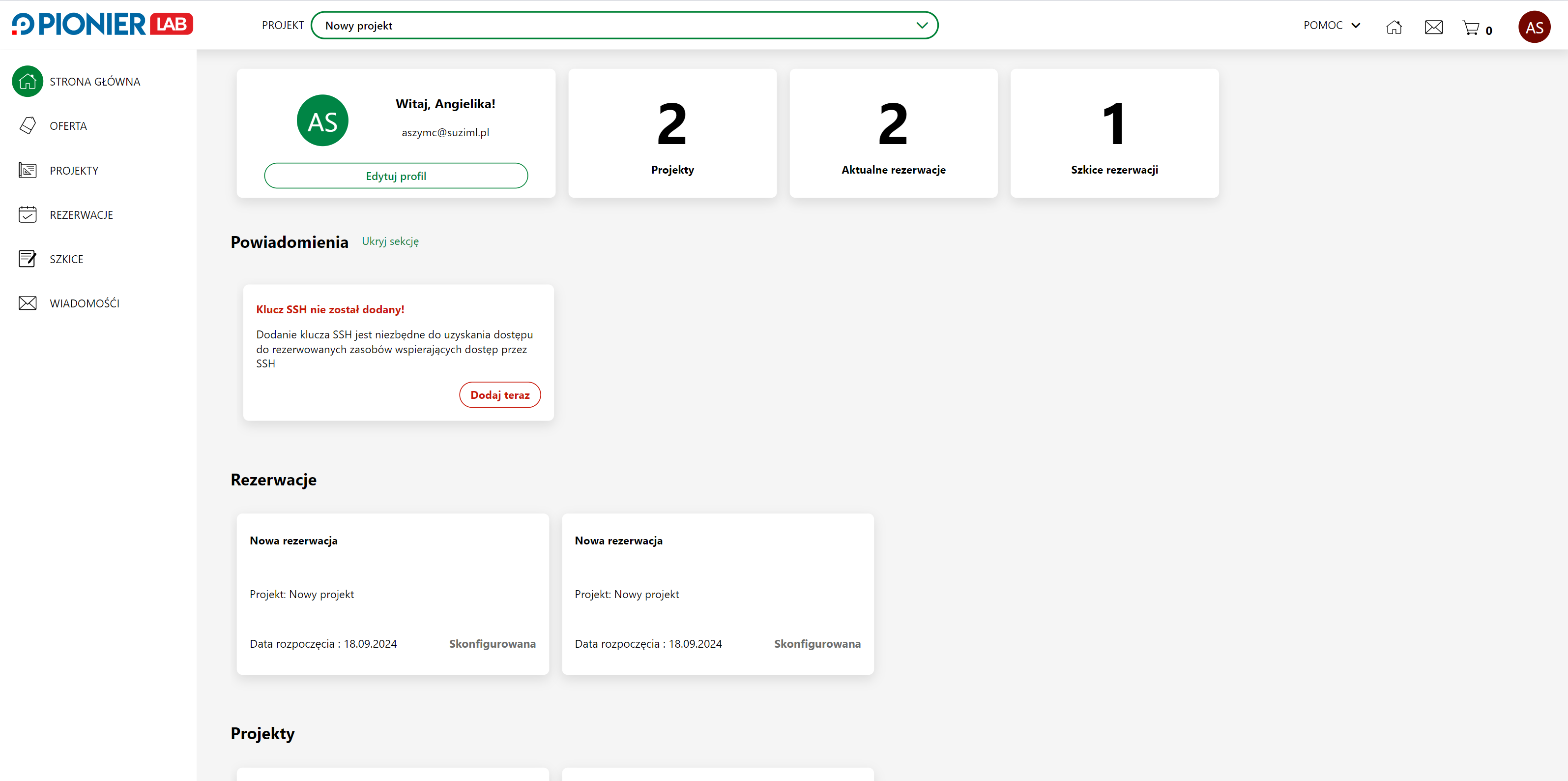Click the Pionier LAB logo
Image resolution: width=1568 pixels, height=781 pixels.
coord(102,25)
